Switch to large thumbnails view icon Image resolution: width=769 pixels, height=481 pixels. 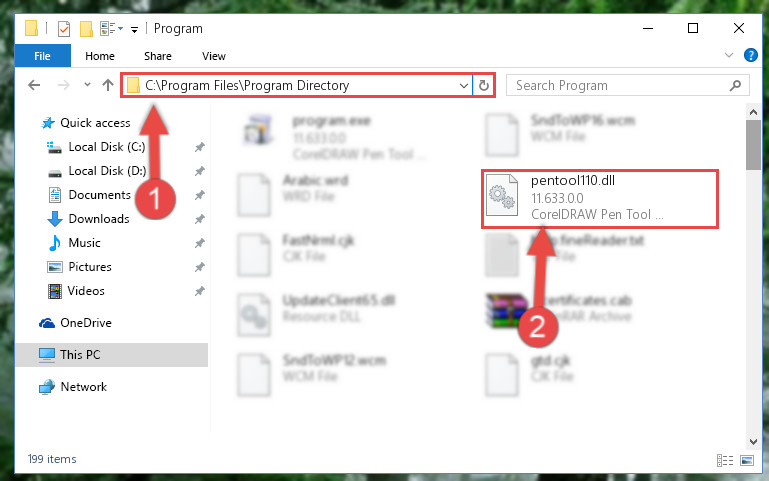747,460
